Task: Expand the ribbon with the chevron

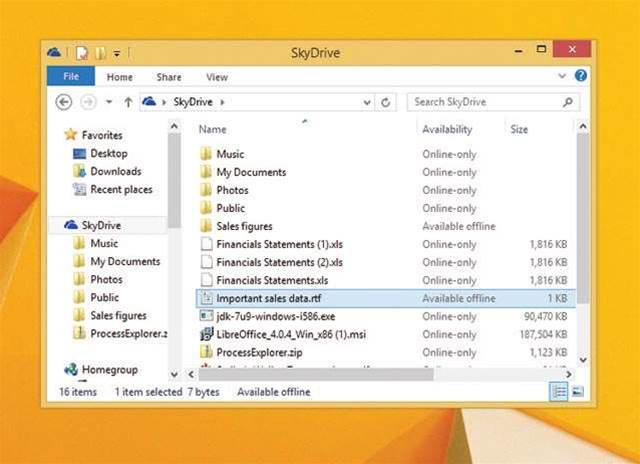Action: (562, 76)
